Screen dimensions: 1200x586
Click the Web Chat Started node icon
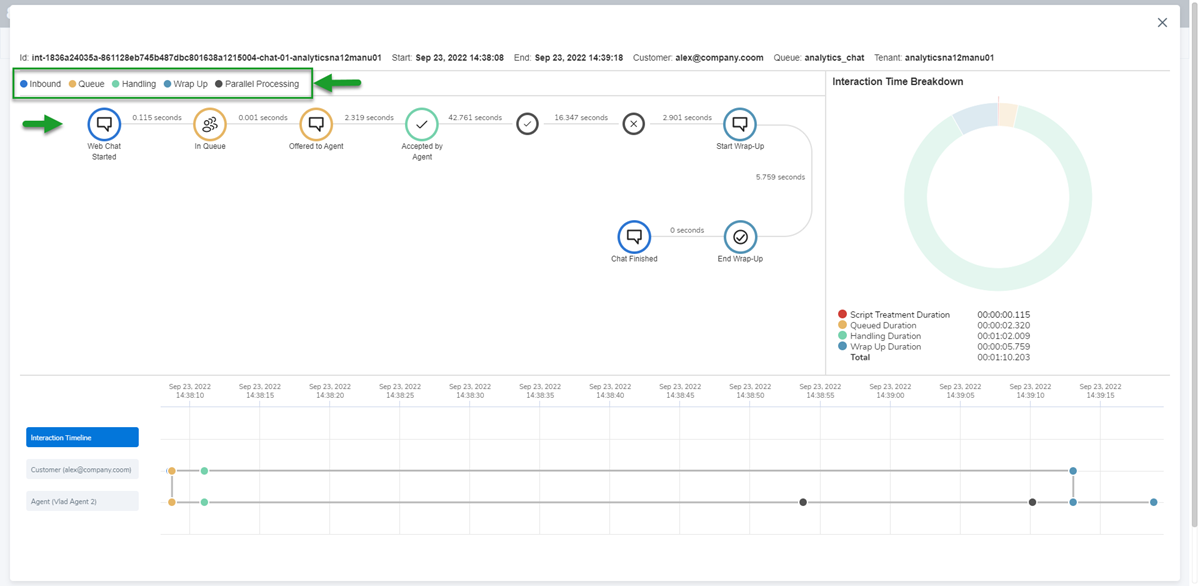coord(104,125)
